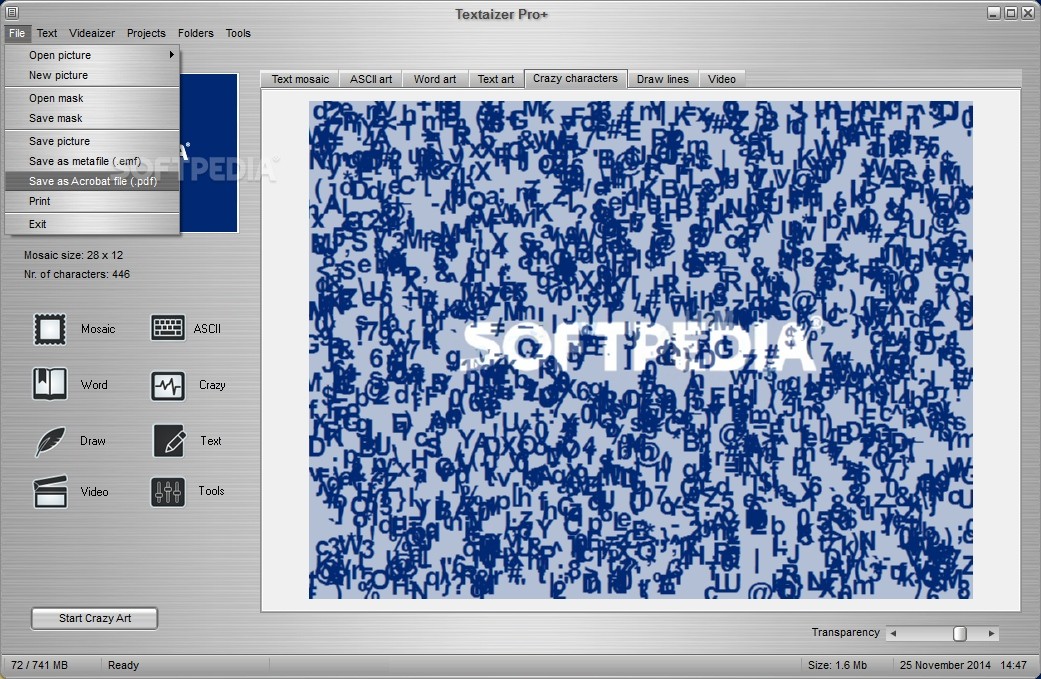
Task: Click the Mosaic label text
Action: [98, 329]
